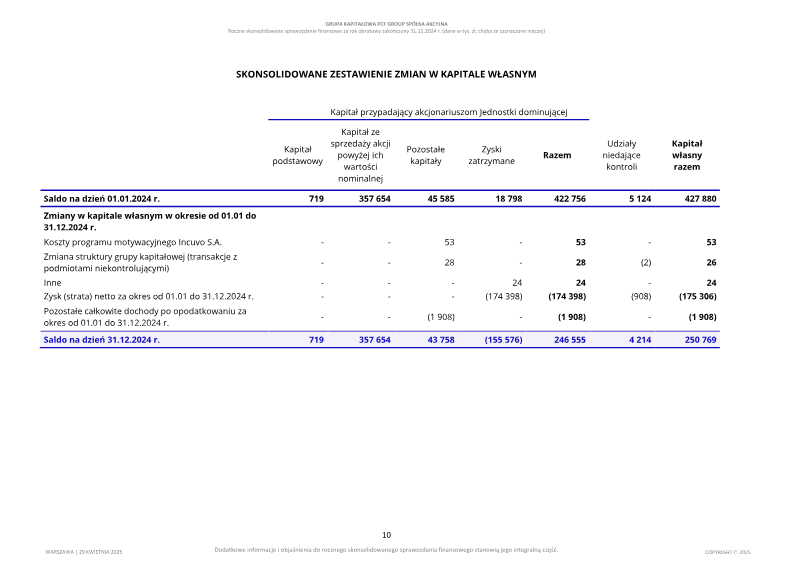The height and width of the screenshot is (565, 800).
Task: Click the 'Pozostałe kapitały' column header
Action: click(426, 155)
